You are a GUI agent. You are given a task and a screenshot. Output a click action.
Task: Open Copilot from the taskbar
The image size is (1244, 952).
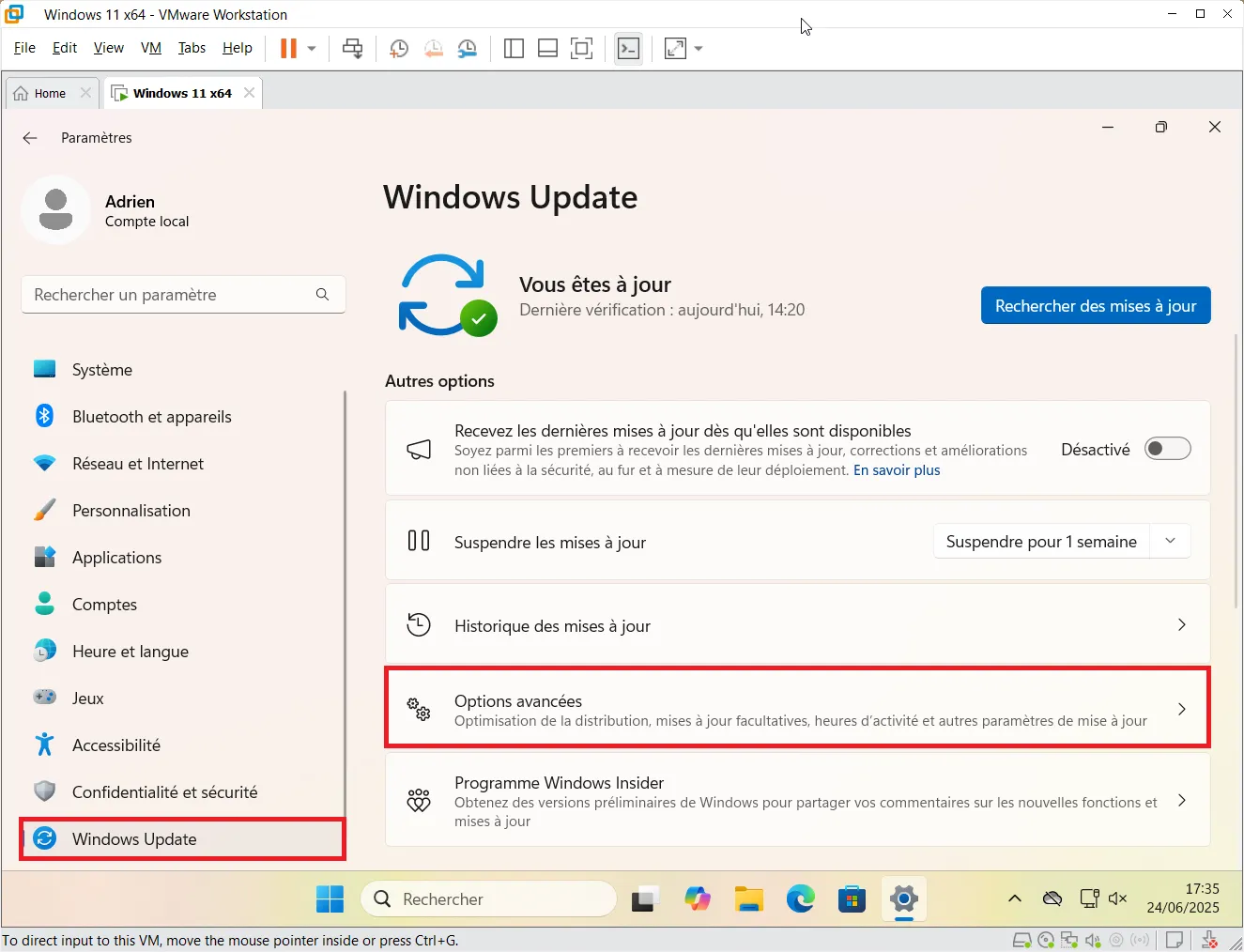[698, 899]
